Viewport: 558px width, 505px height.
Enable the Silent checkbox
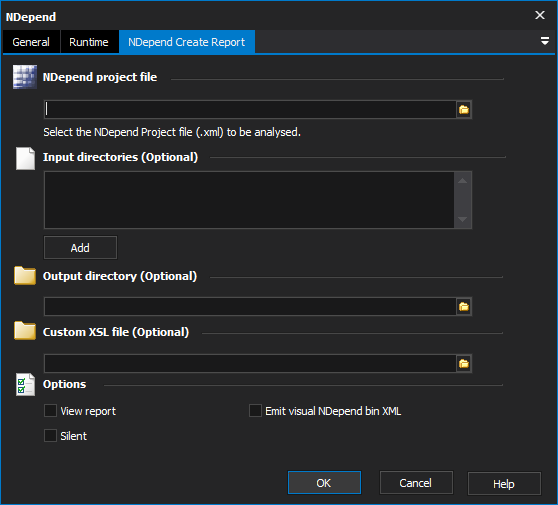(50, 436)
